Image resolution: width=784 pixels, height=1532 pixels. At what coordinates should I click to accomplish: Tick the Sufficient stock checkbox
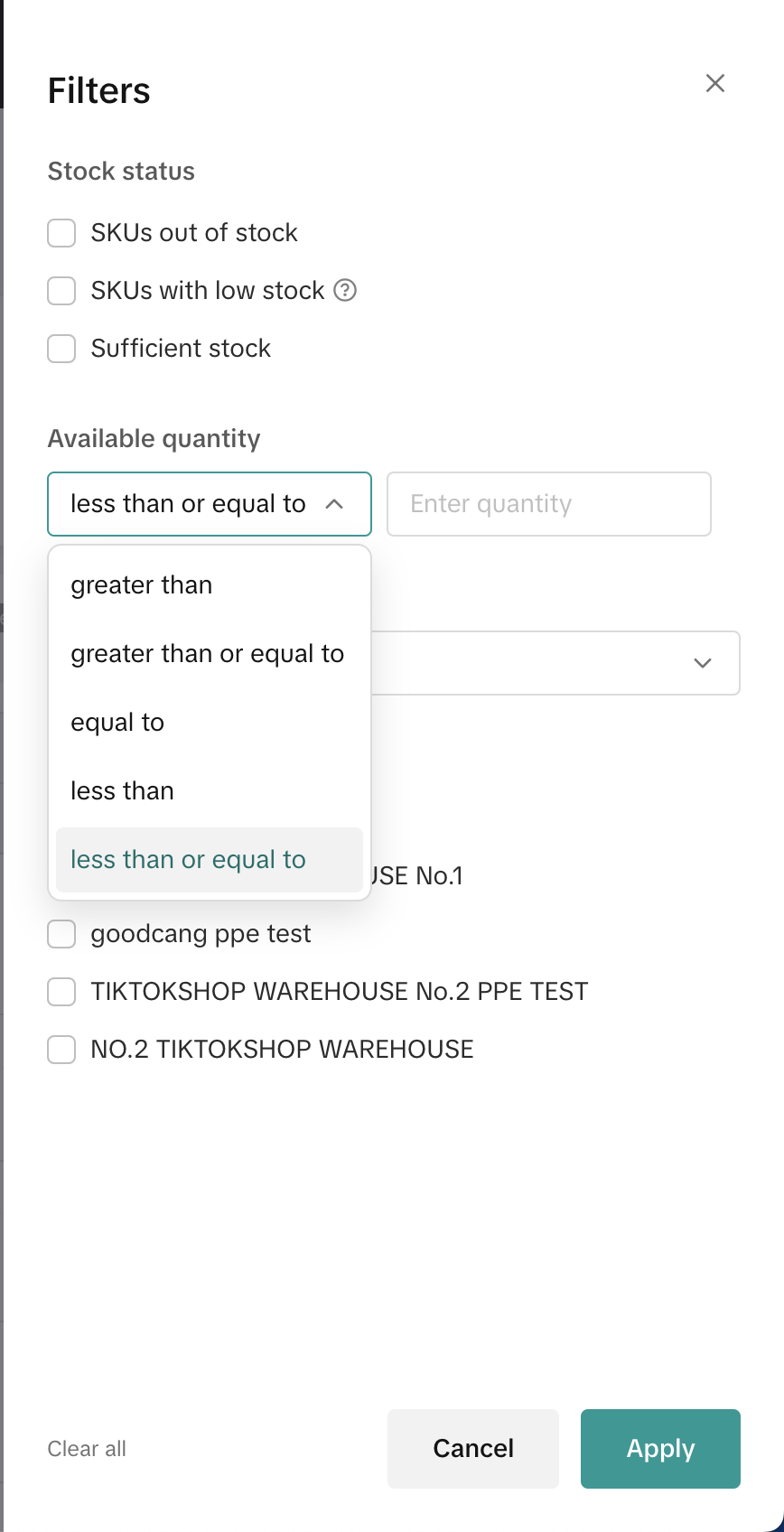pos(61,349)
